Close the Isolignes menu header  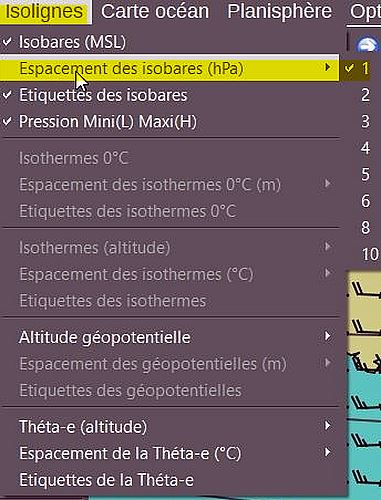(x=45, y=12)
